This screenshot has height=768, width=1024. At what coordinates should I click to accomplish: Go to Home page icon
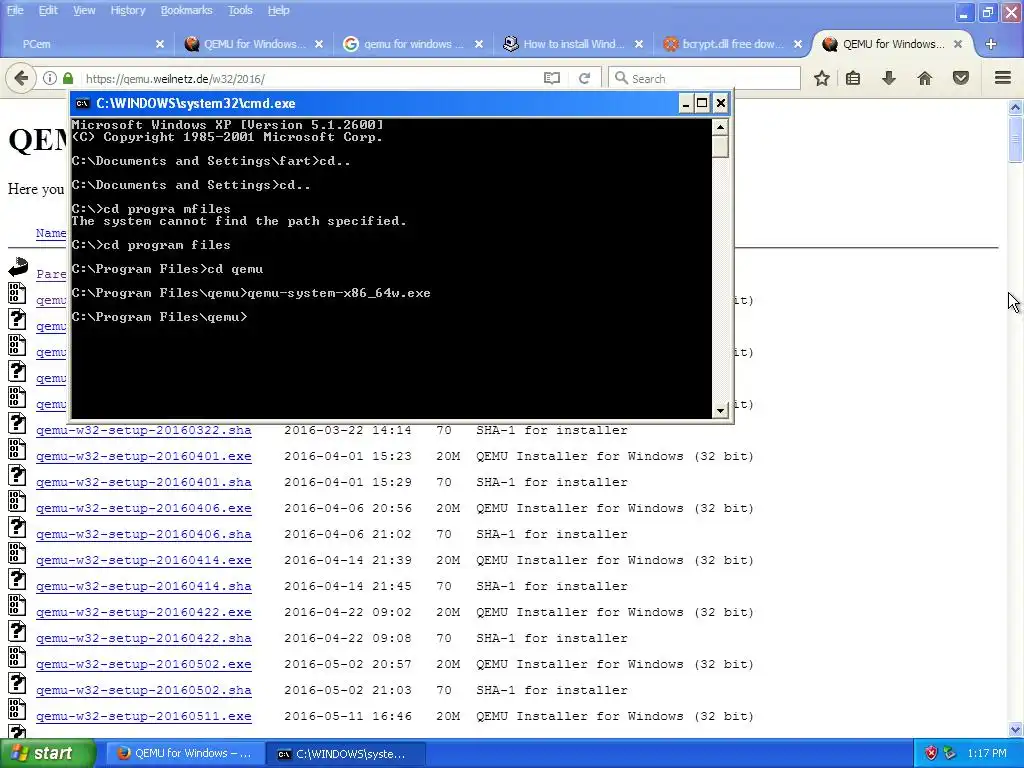point(925,78)
